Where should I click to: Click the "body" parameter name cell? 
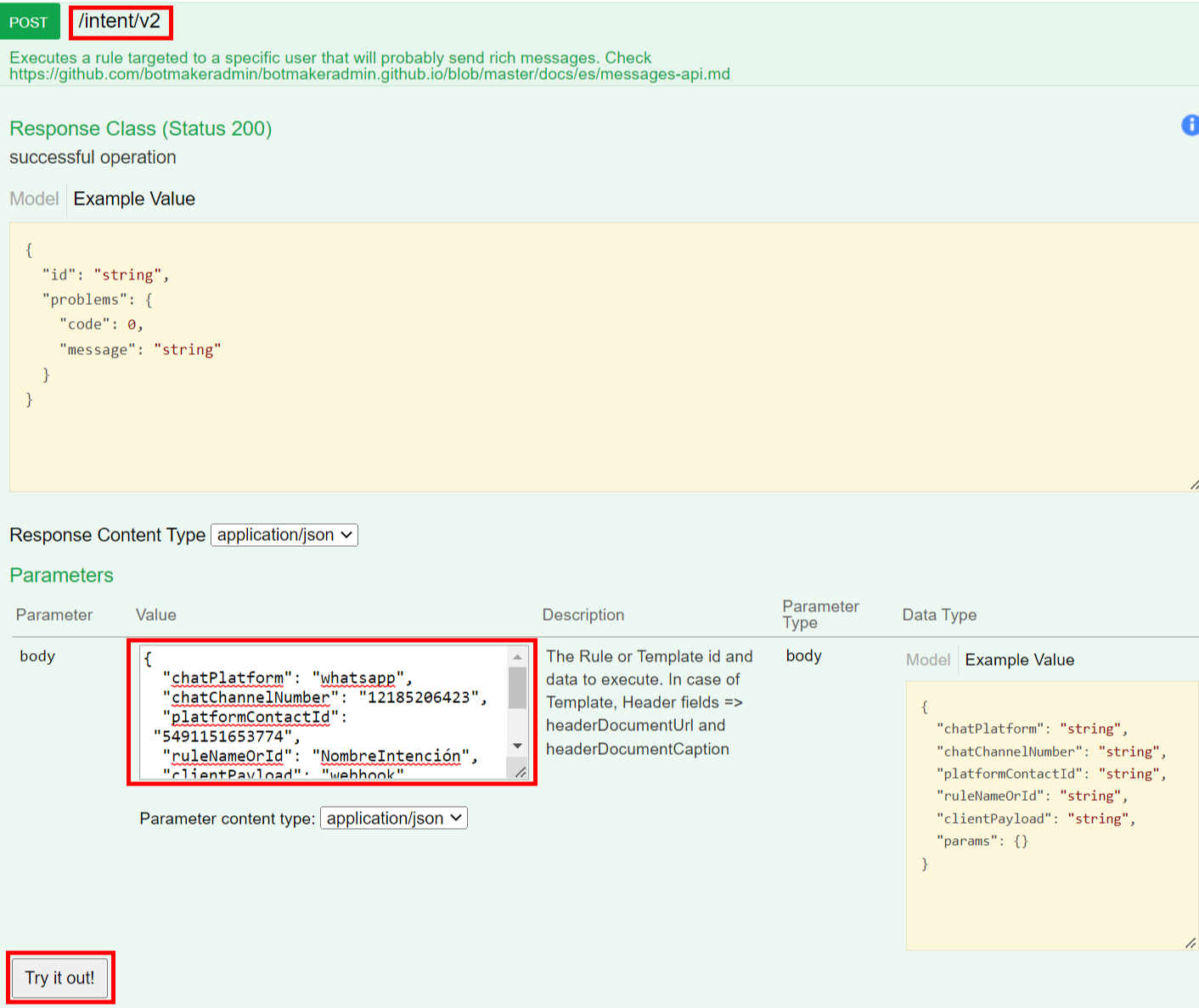37,656
